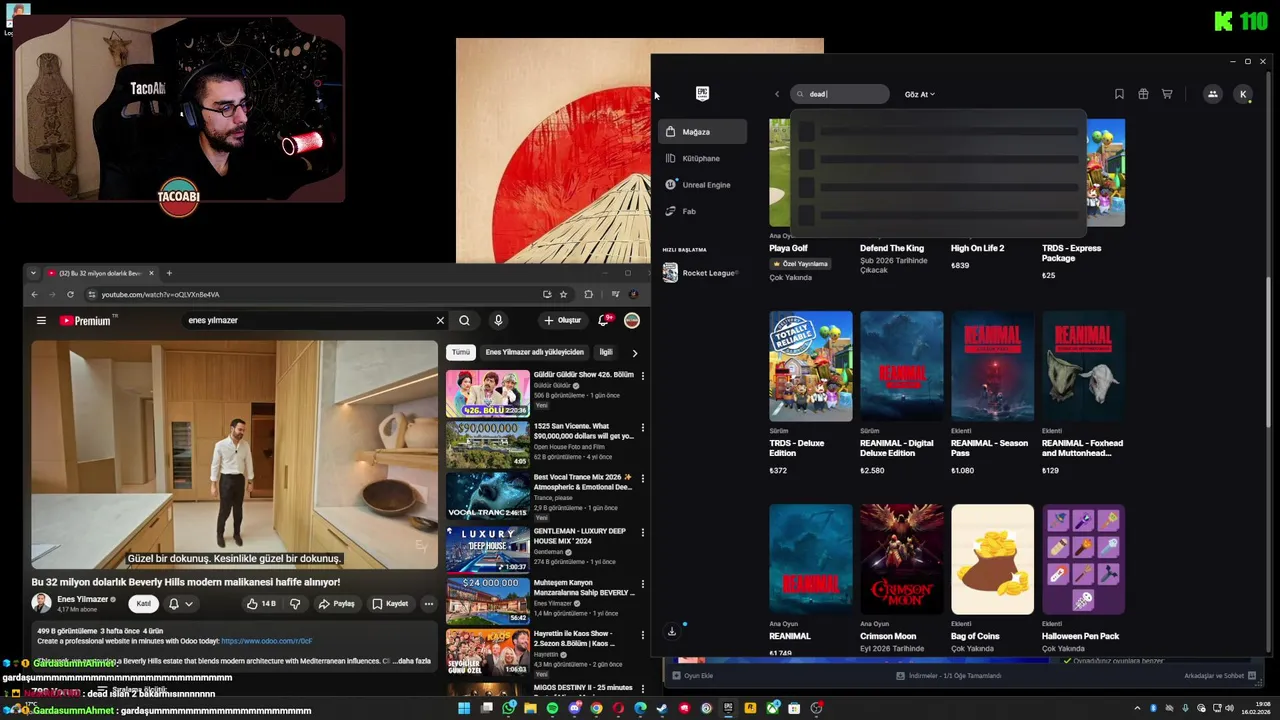Focus the Epic store search field
Image resolution: width=1280 pixels, height=720 pixels.
[839, 94]
